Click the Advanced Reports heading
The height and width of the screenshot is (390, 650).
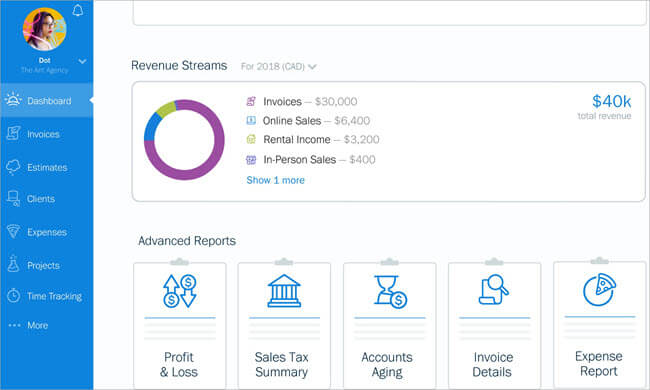click(x=187, y=241)
